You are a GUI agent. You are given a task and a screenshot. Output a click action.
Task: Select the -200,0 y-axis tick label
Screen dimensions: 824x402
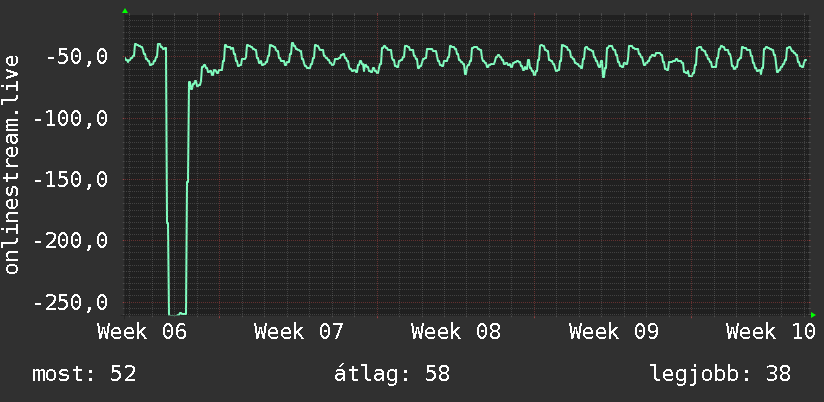[71, 241]
